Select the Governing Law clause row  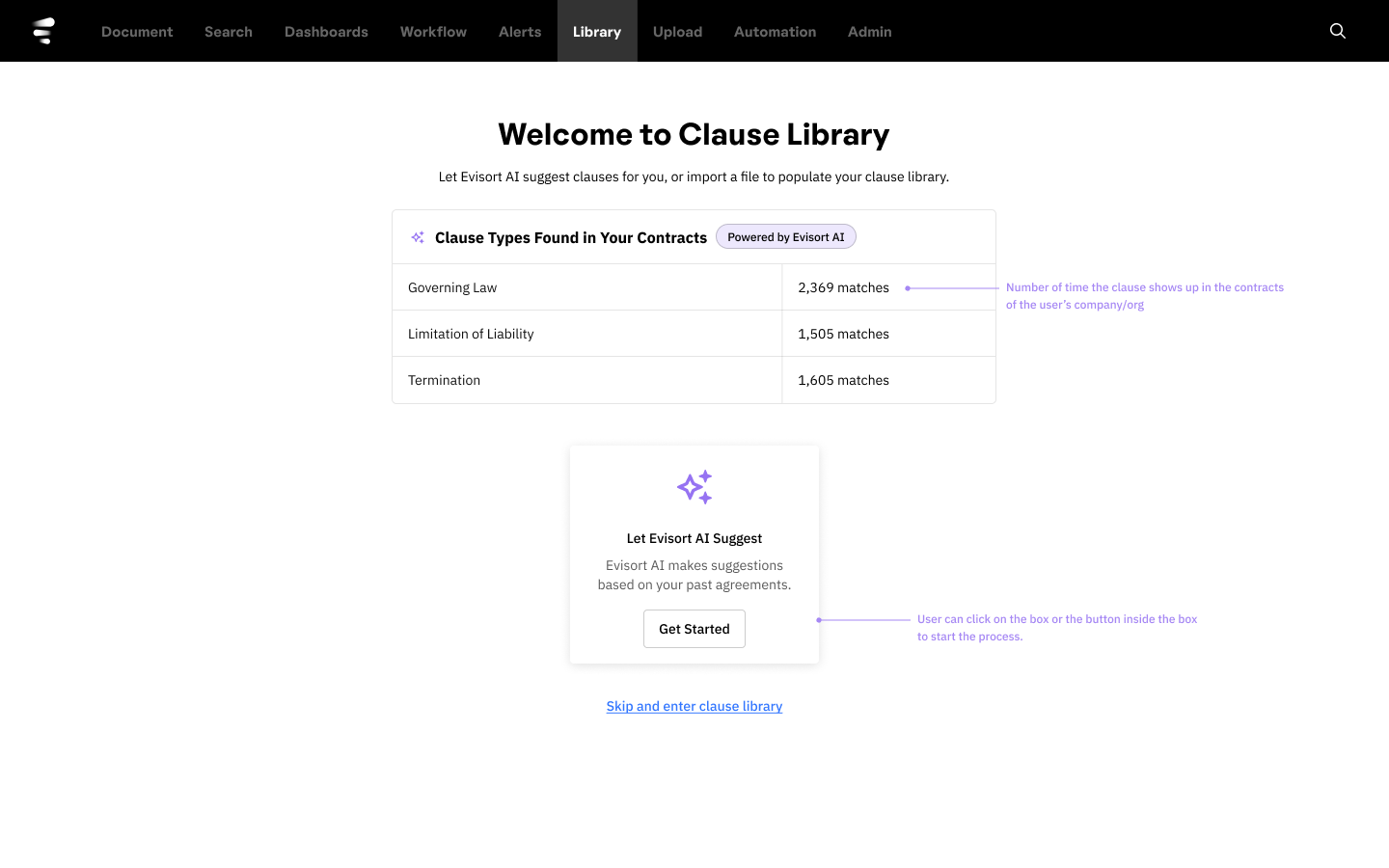click(587, 286)
